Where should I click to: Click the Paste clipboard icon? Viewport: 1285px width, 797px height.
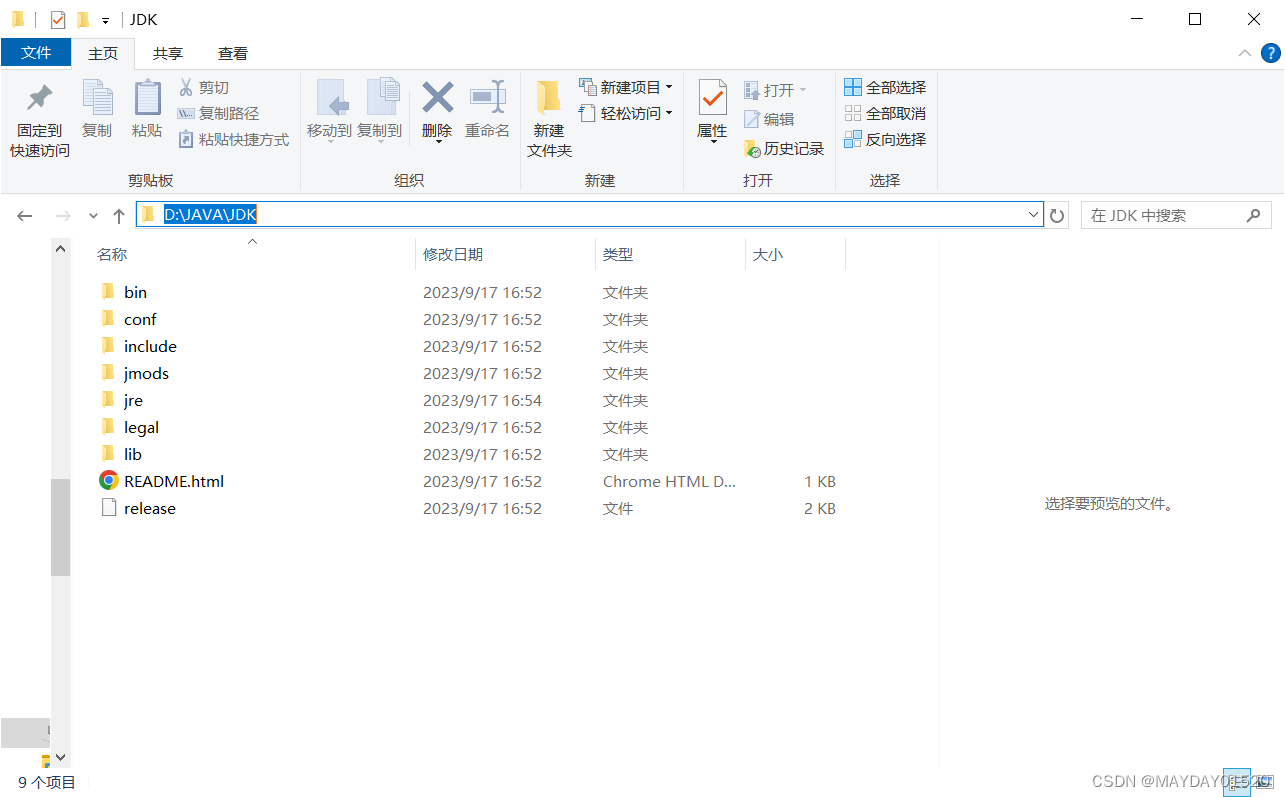point(147,98)
